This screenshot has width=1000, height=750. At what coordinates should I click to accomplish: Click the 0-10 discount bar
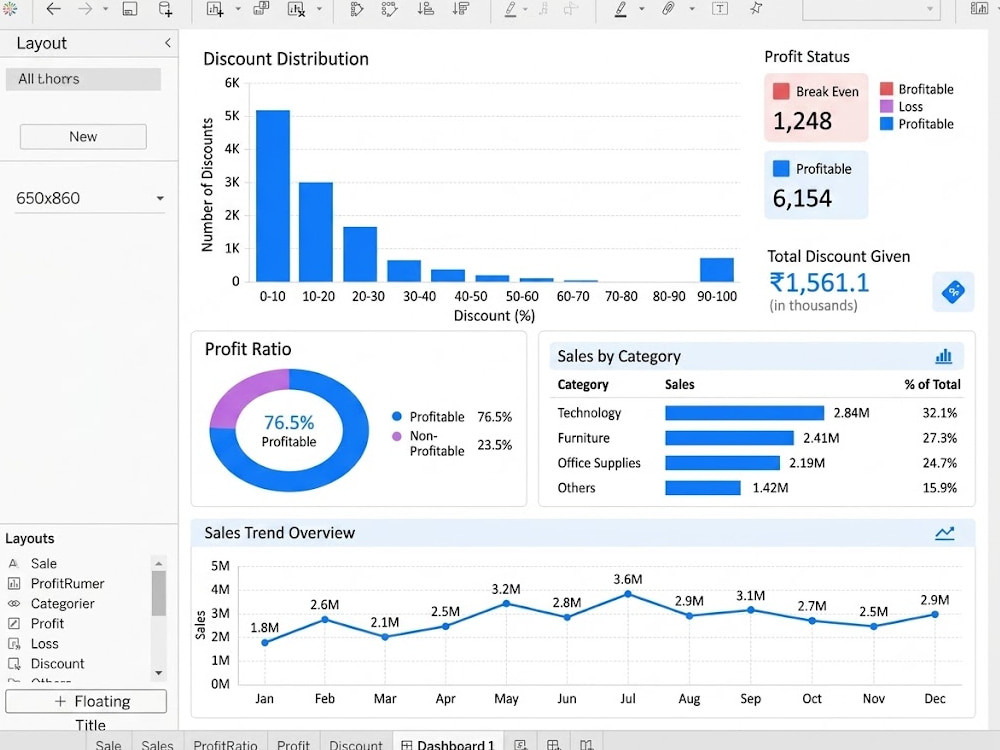point(273,196)
